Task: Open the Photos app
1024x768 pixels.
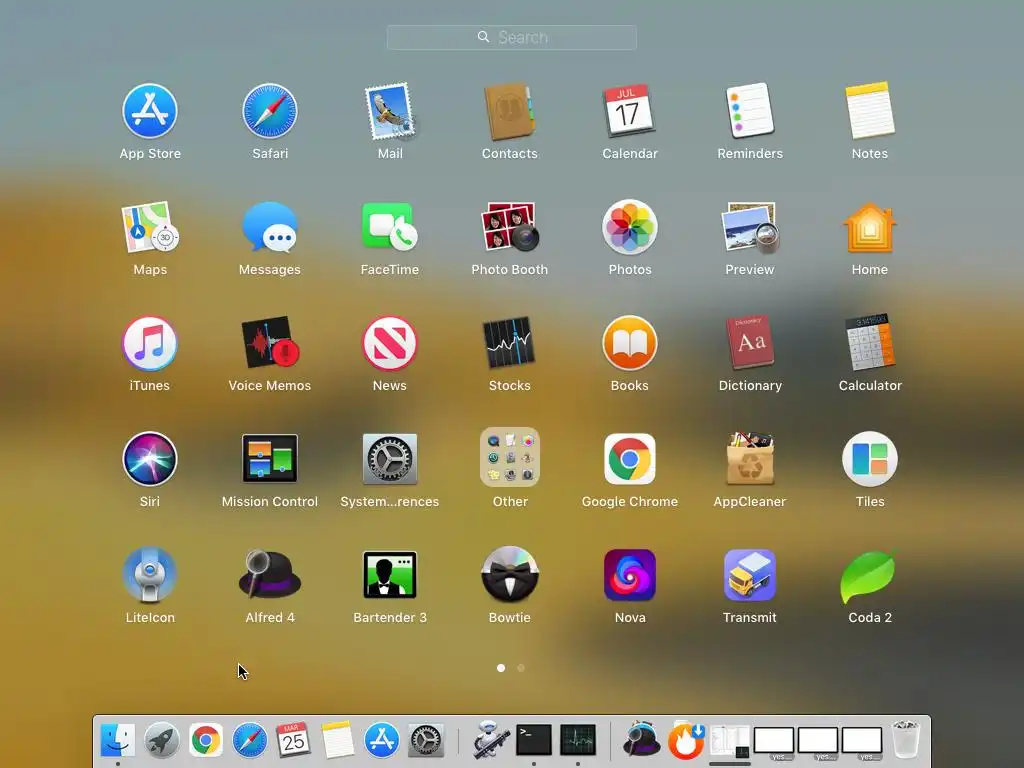Action: point(630,227)
